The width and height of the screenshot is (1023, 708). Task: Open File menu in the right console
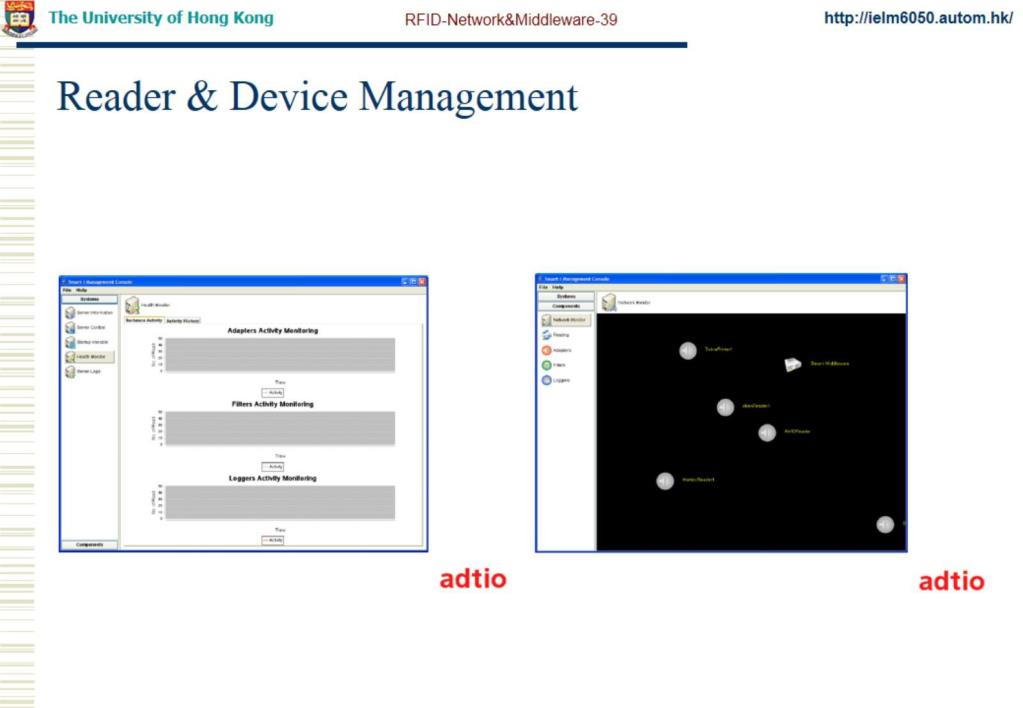click(x=543, y=287)
